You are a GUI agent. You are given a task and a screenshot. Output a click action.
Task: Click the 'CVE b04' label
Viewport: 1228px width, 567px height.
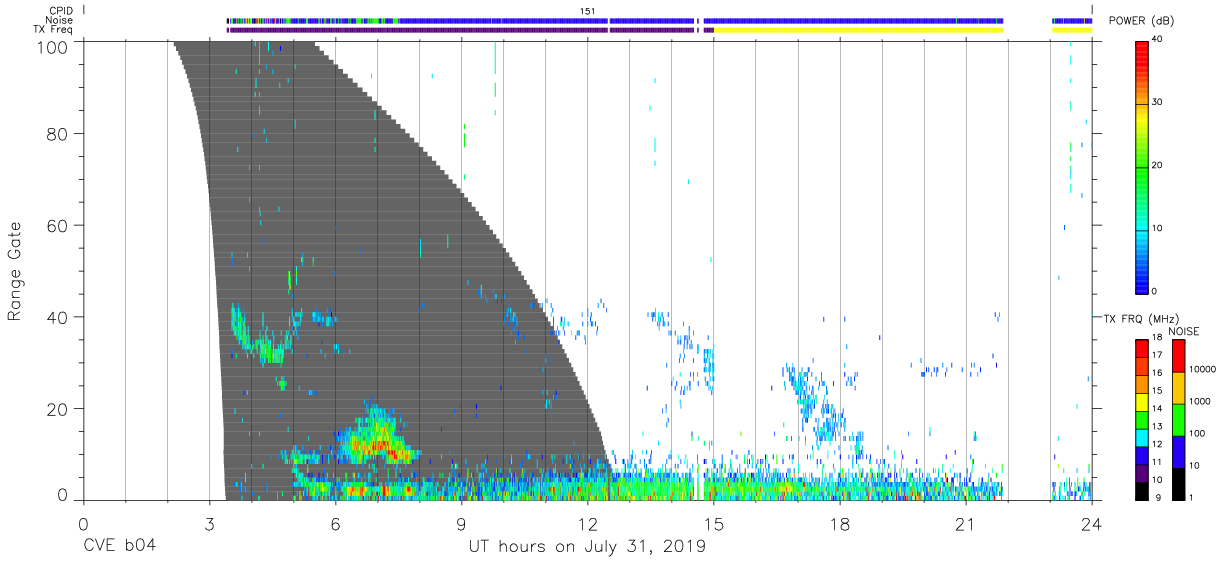click(x=119, y=547)
